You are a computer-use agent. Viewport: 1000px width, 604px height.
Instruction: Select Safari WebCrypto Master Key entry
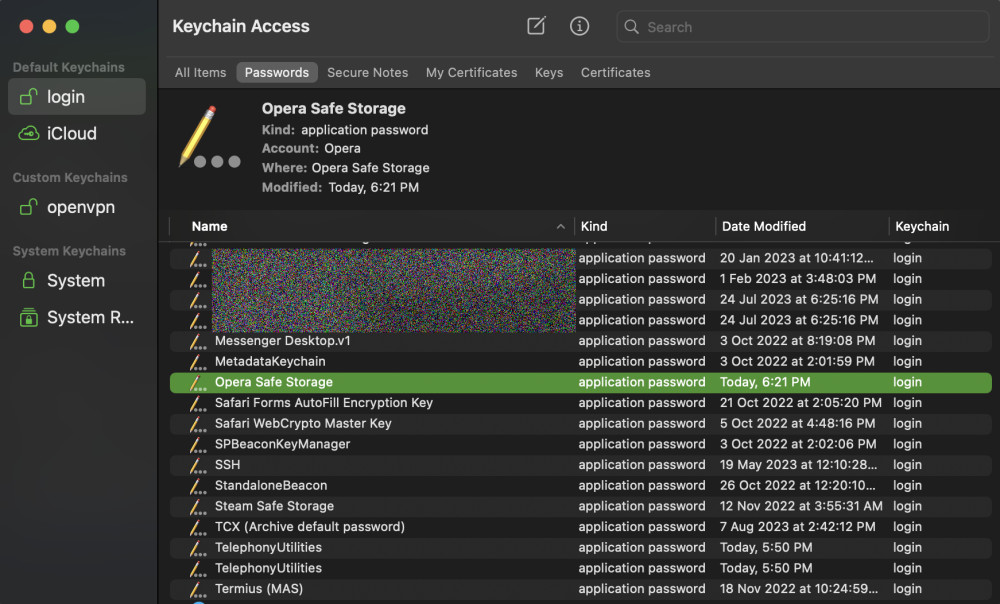coord(303,424)
